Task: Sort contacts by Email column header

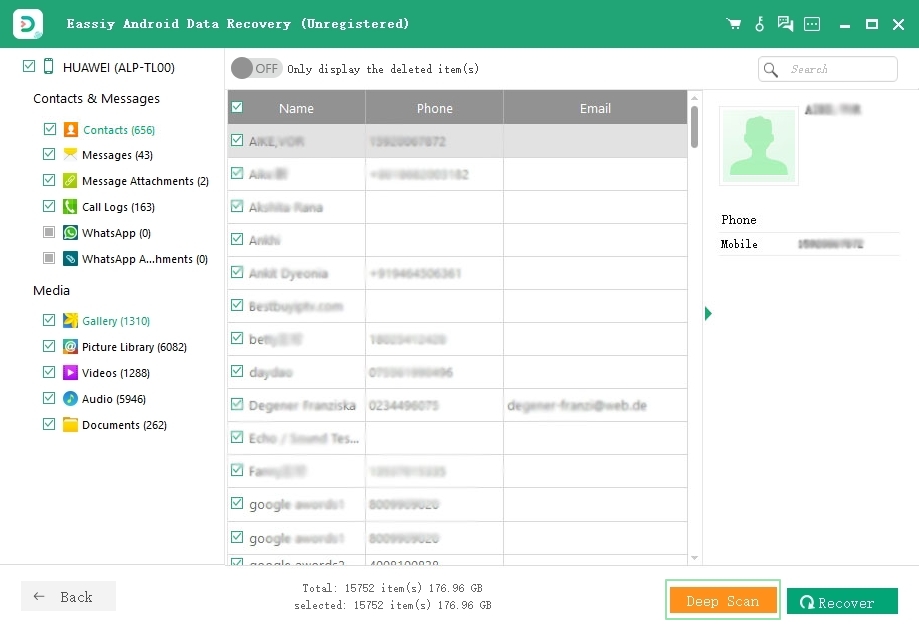Action: [x=595, y=108]
